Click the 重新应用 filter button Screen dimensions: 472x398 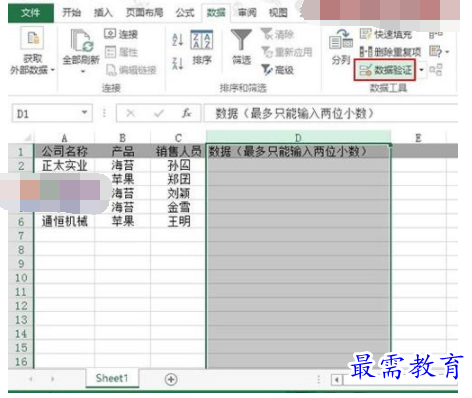pos(287,52)
